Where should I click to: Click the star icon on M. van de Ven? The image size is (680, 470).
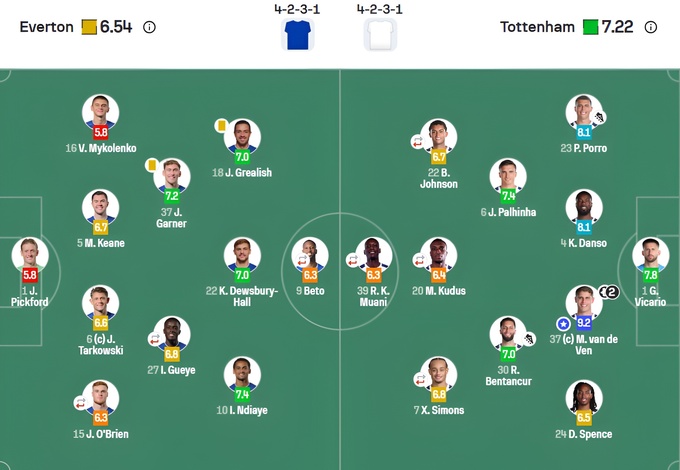coord(563,324)
